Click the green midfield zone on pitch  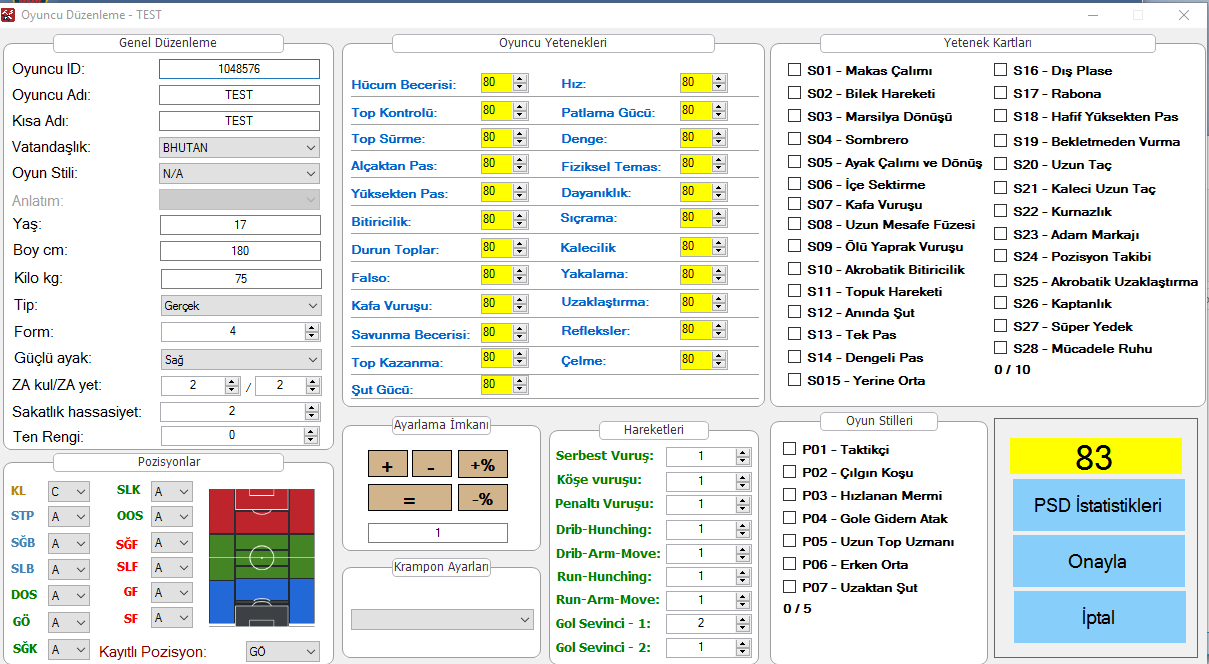point(261,557)
